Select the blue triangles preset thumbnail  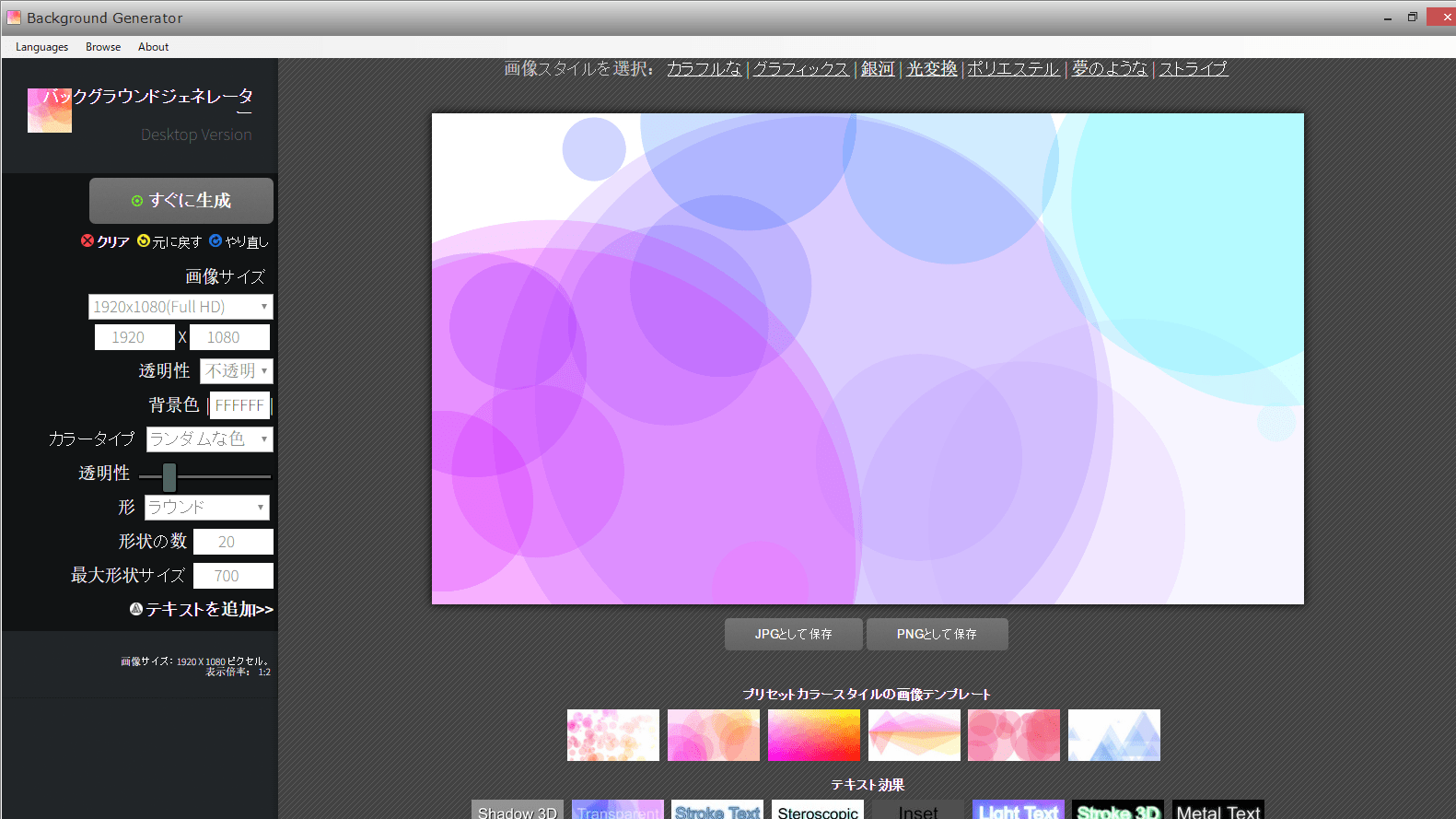click(x=1114, y=735)
